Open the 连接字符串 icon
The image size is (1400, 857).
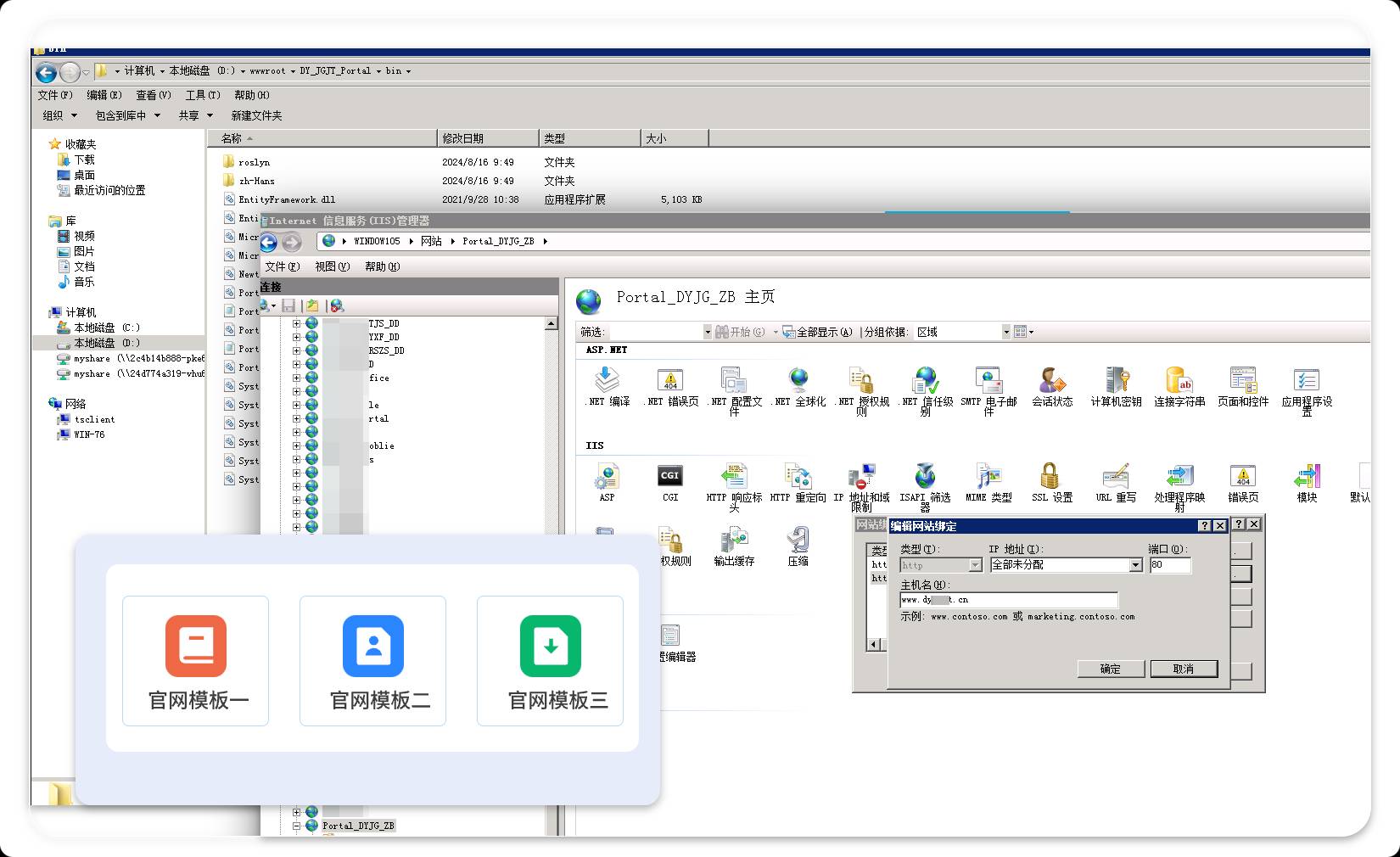1179,386
